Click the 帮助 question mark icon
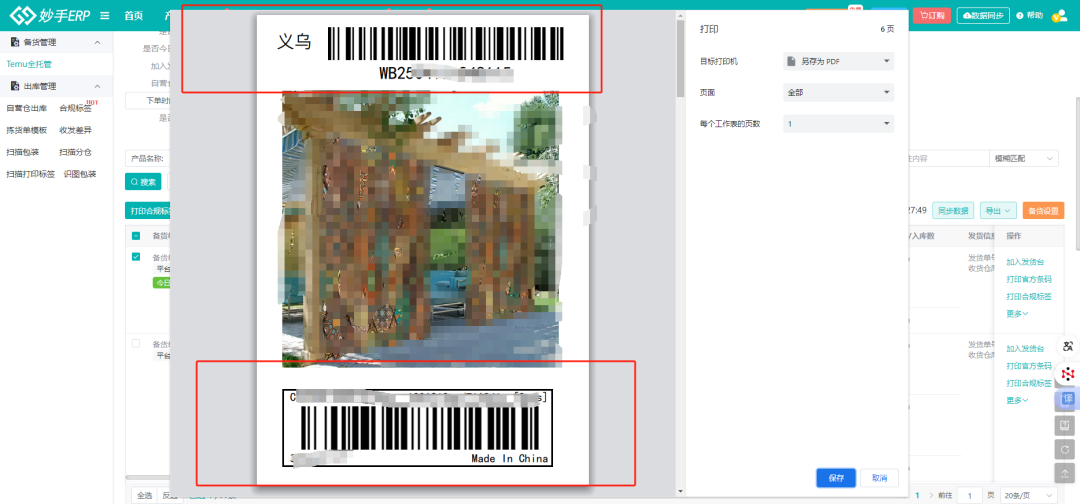This screenshot has width=1080, height=504. click(1019, 15)
